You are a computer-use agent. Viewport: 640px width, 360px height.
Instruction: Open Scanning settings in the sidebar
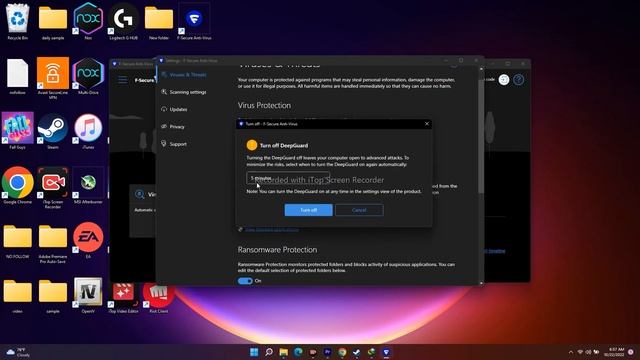188,92
